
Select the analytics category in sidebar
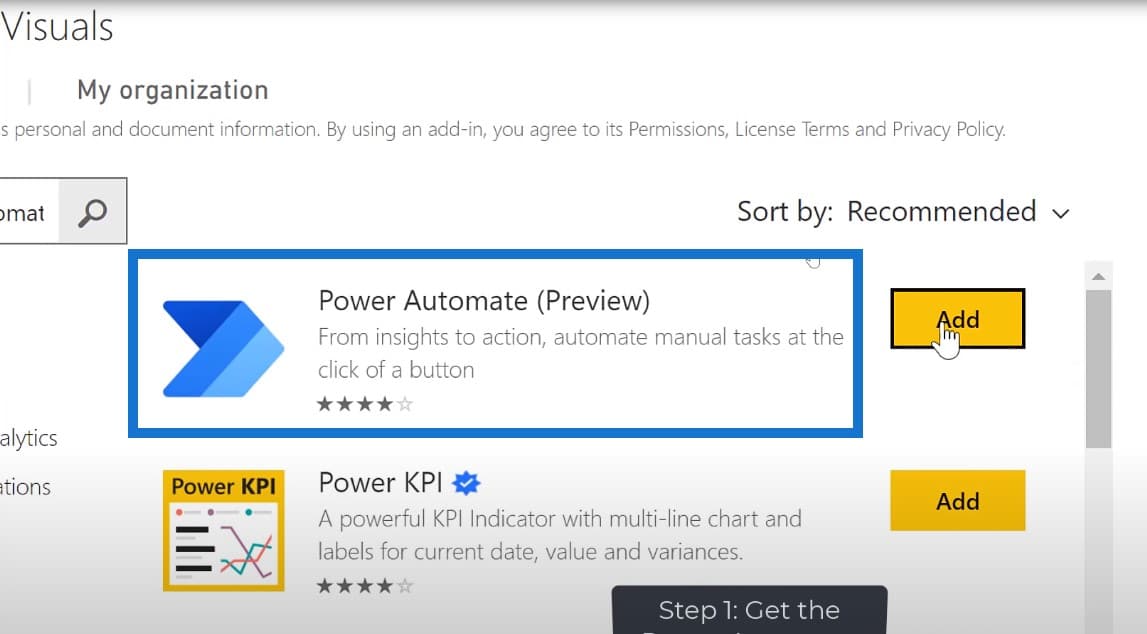point(29,438)
